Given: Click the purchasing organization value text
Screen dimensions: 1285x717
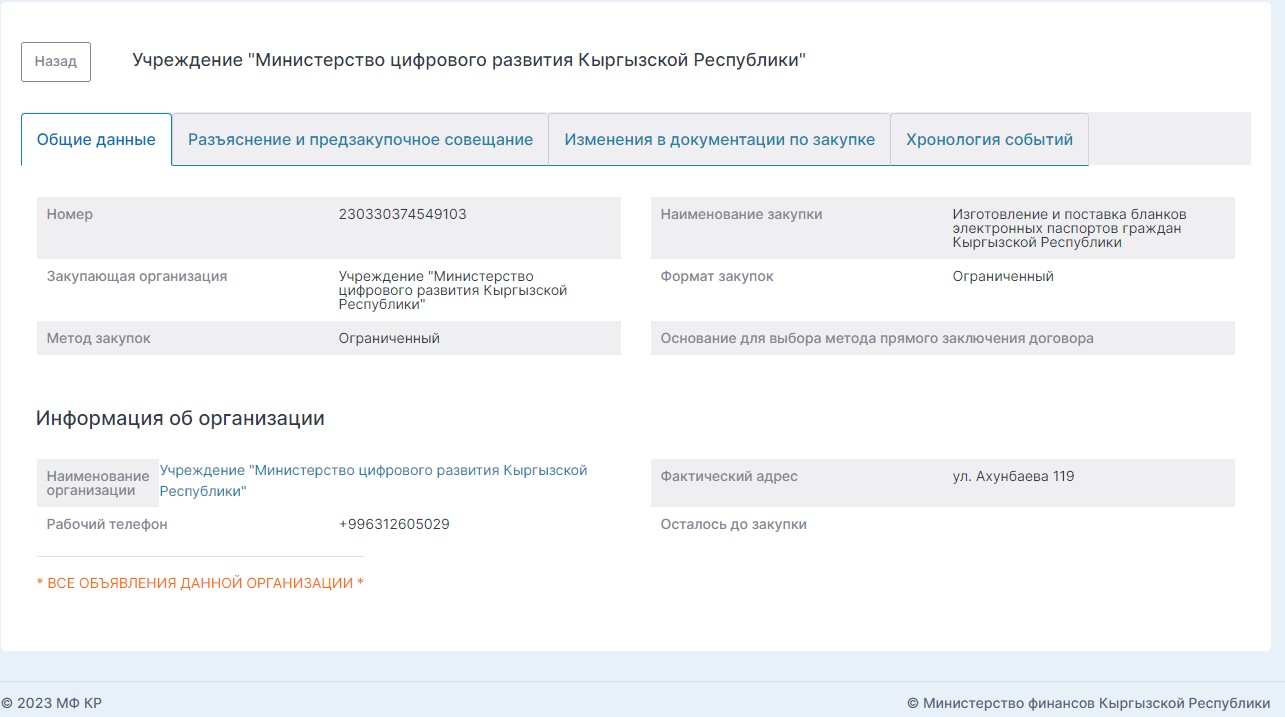Looking at the screenshot, I should pyautogui.click(x=453, y=291).
